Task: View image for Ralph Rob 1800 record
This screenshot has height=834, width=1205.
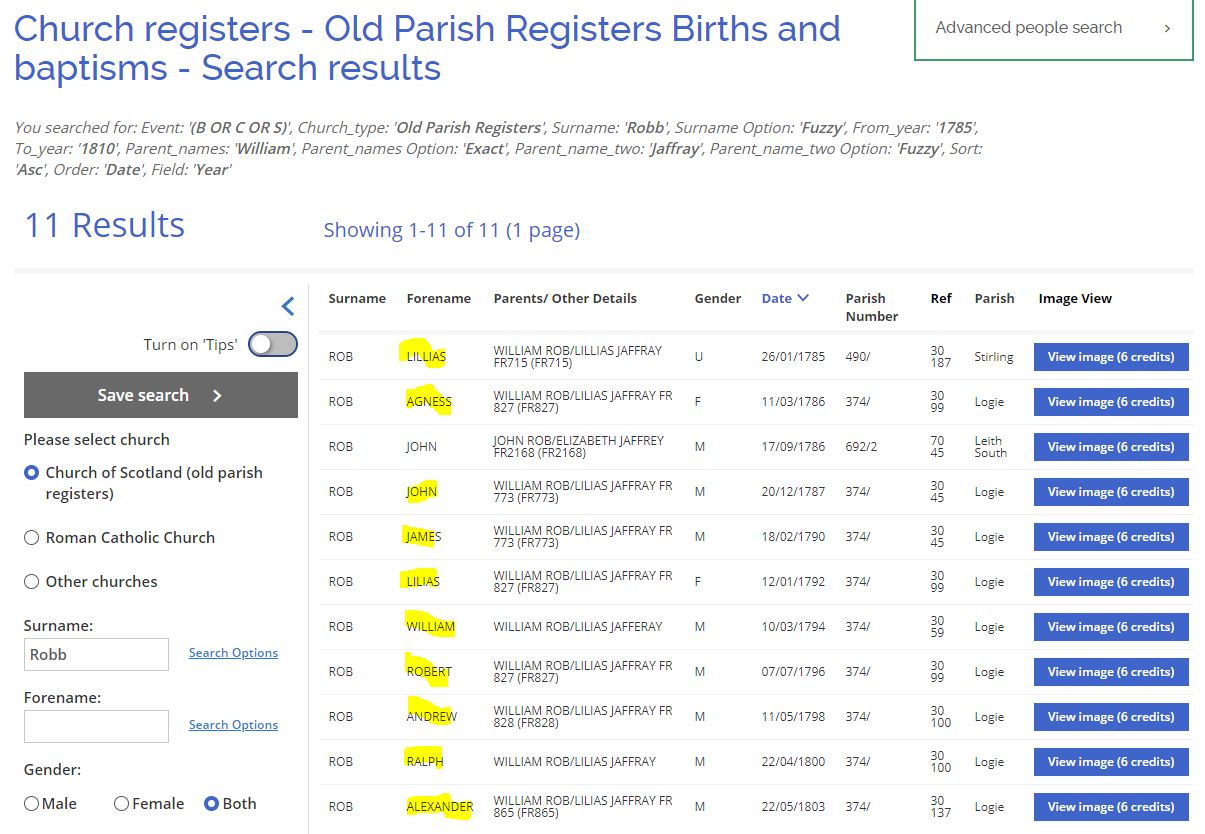Action: tap(1110, 762)
